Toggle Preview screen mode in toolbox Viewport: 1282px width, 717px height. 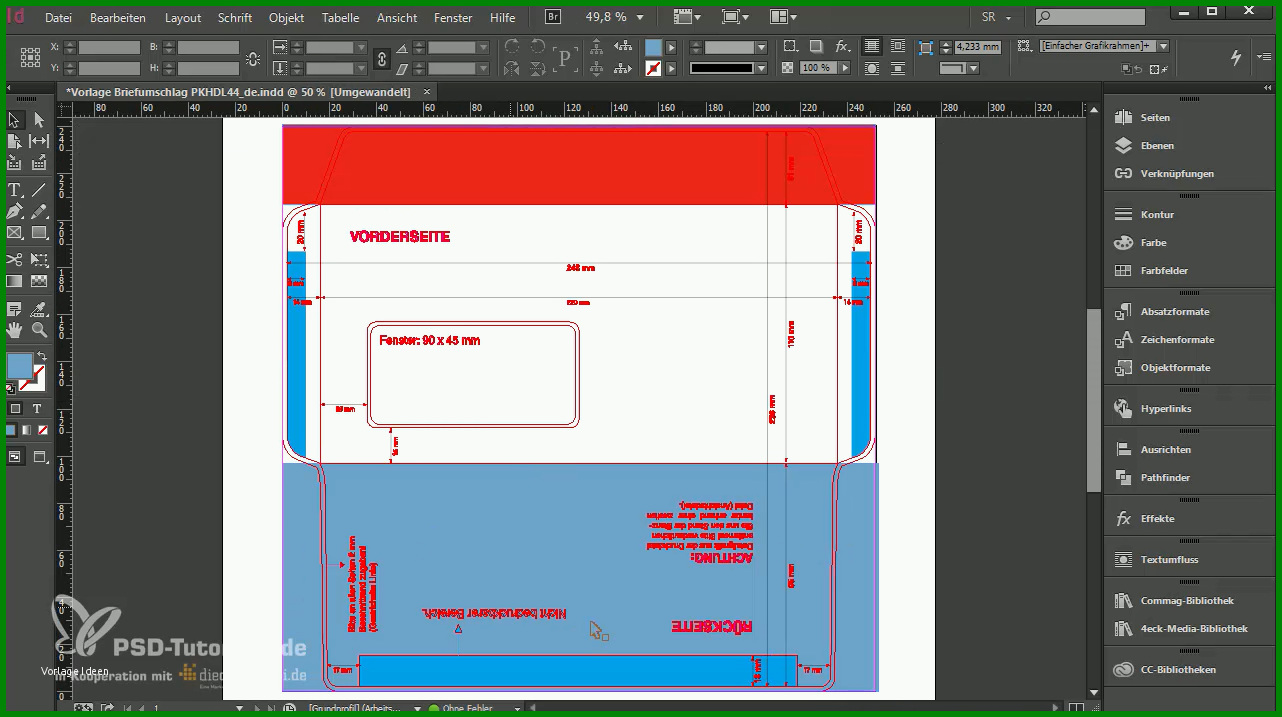[40, 457]
